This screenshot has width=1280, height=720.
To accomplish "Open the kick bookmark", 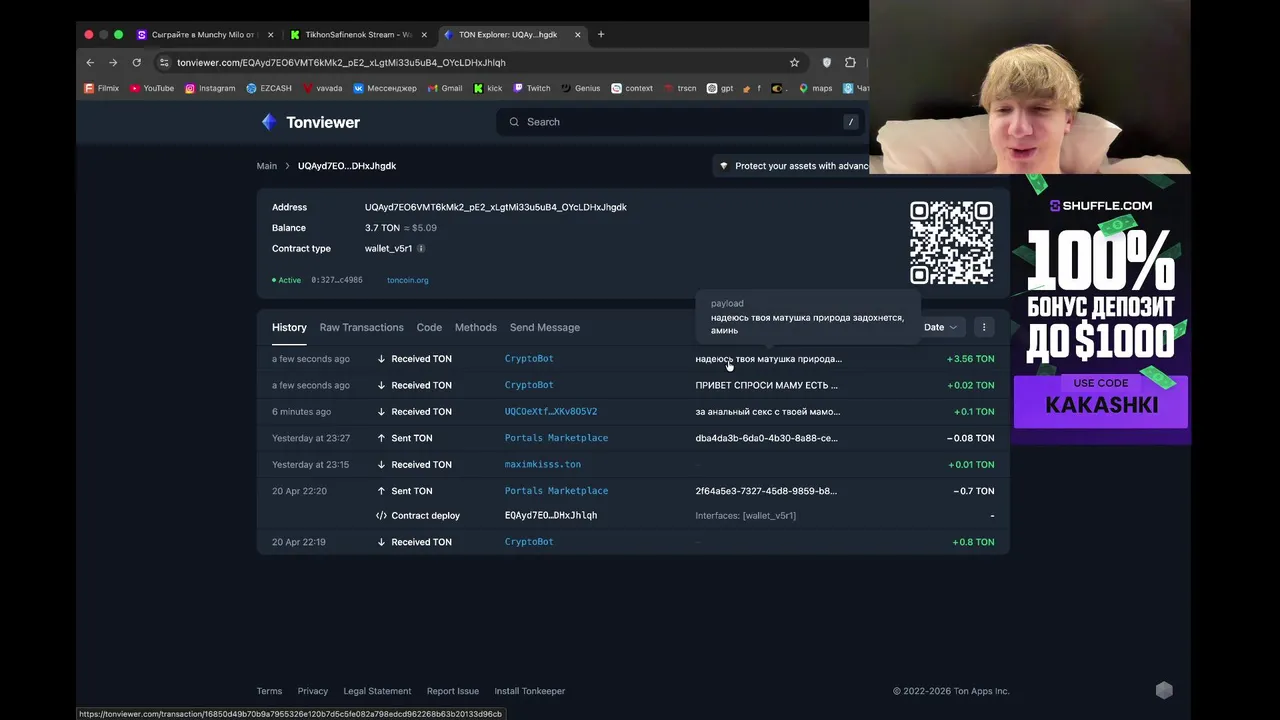I will pyautogui.click(x=488, y=88).
